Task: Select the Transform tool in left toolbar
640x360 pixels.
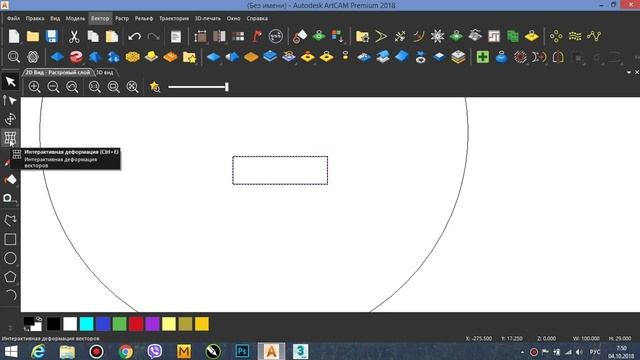Action: click(x=10, y=119)
